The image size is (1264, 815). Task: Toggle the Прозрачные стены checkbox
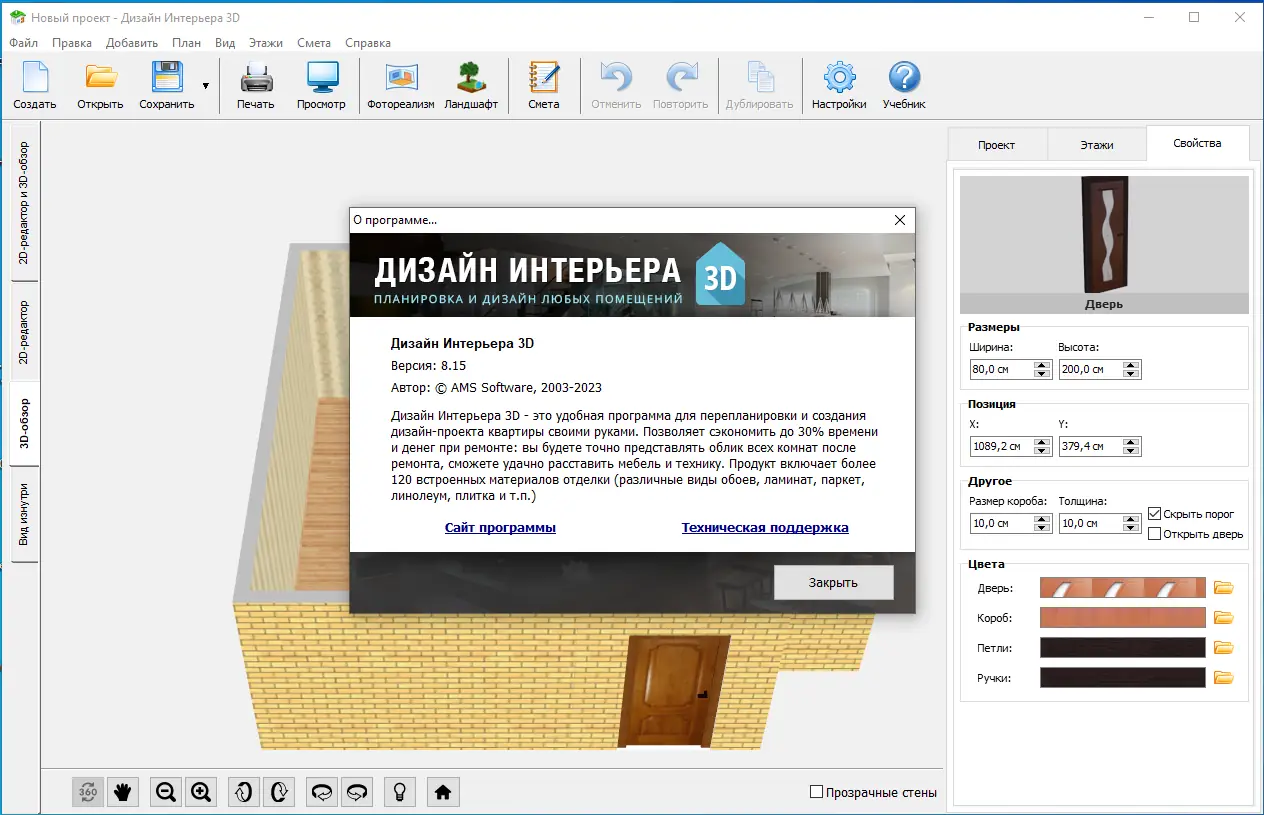coord(816,792)
